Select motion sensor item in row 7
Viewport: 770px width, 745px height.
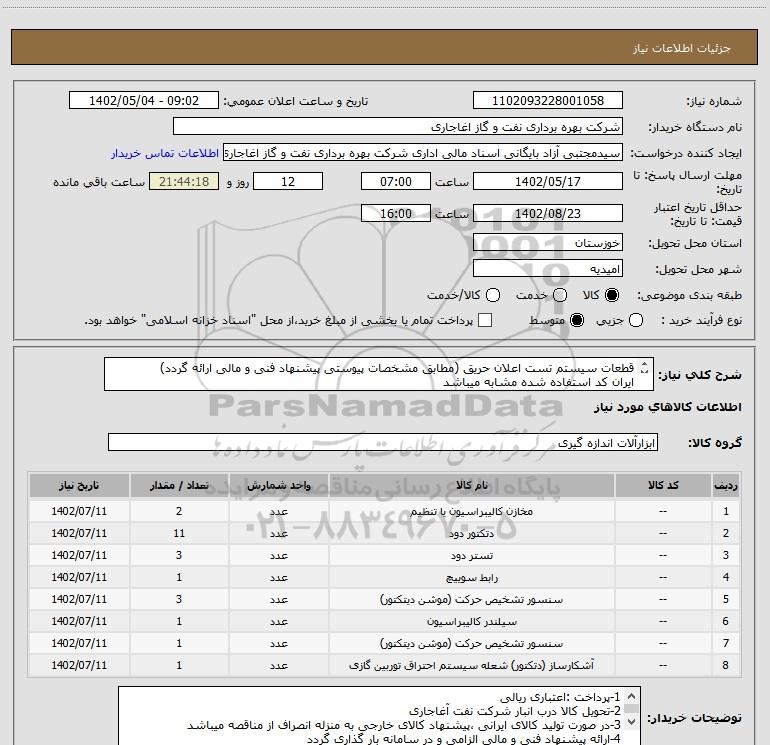[471, 643]
